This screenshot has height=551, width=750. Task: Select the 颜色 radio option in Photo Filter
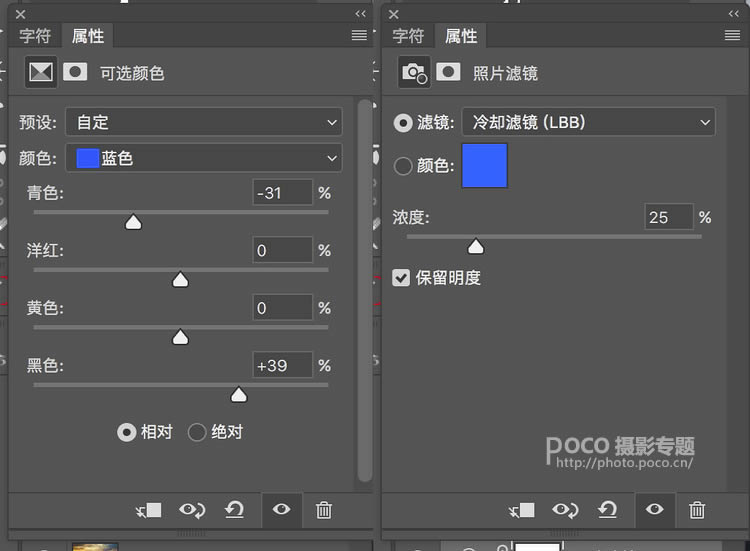[x=404, y=166]
